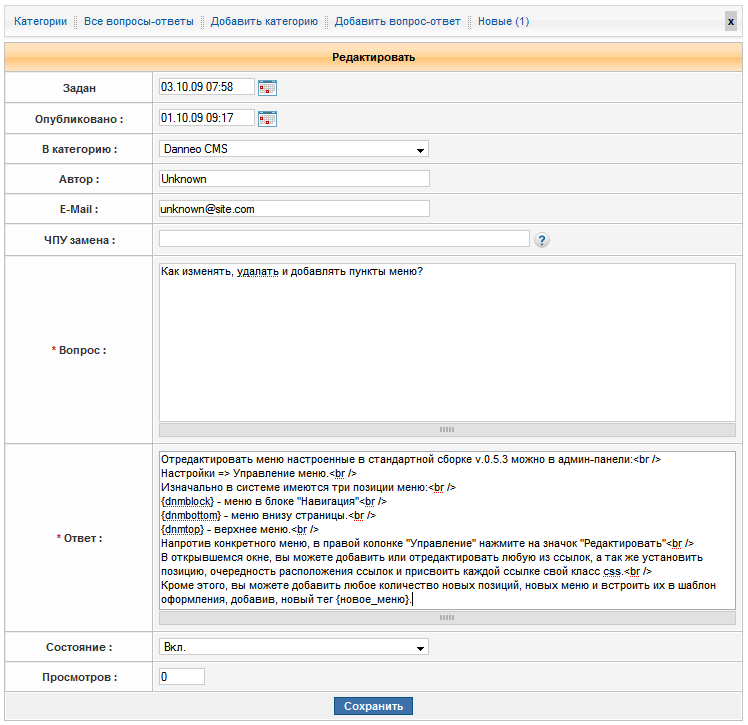Click inside the Вопрос text area
748x725 pixels.
(x=447, y=342)
